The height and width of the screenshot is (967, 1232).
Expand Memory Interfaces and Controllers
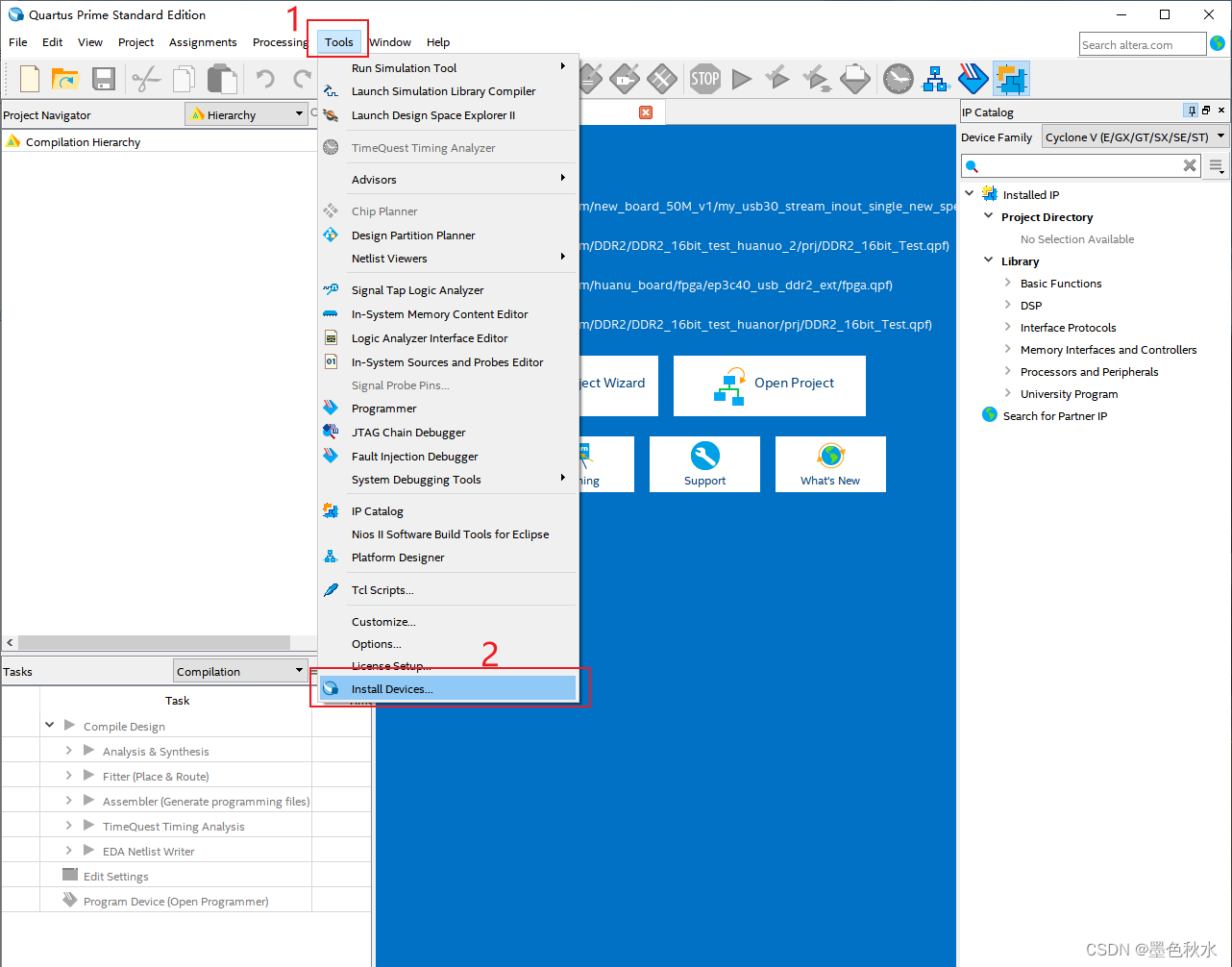(x=1008, y=349)
